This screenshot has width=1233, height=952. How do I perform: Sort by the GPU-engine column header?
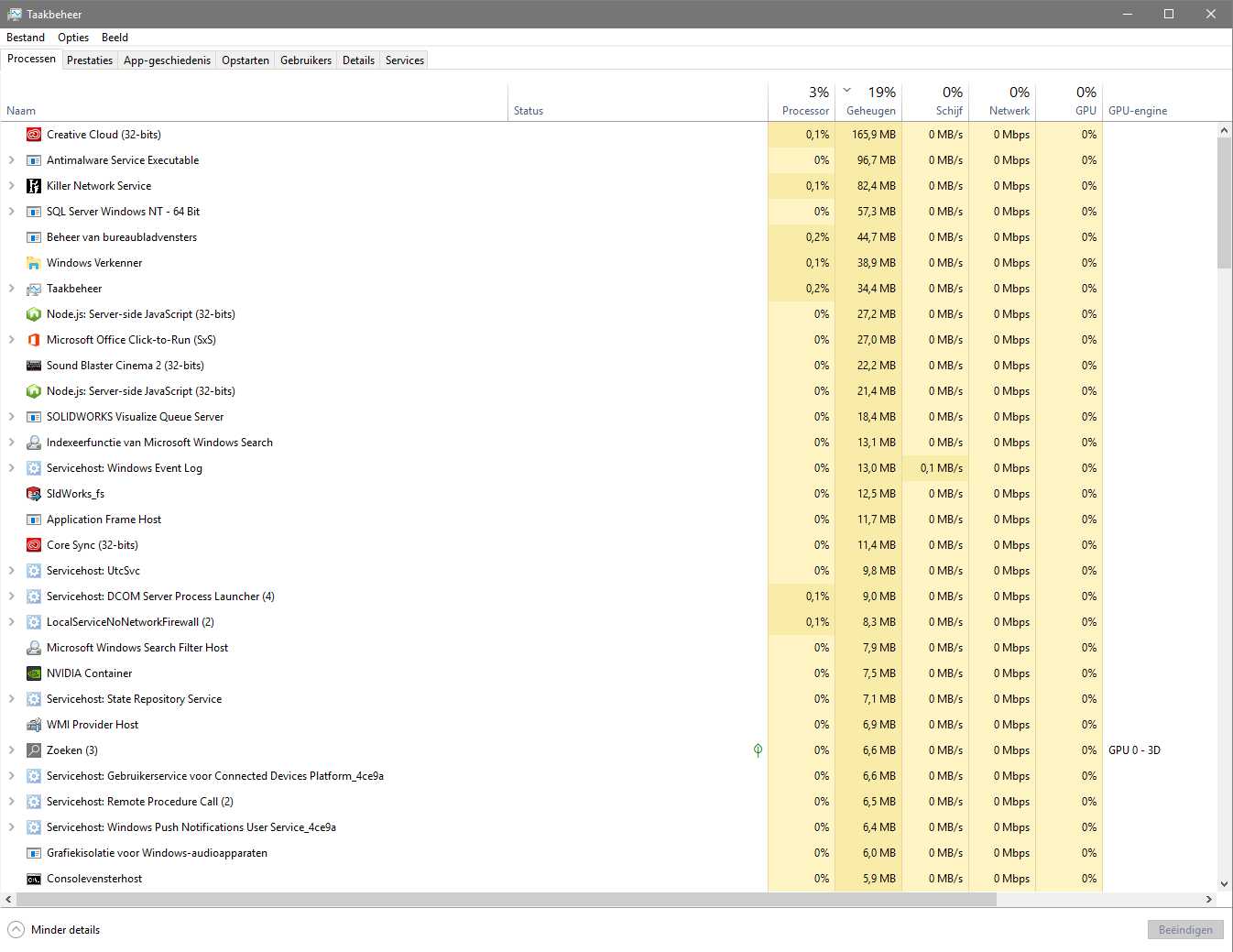coord(1159,103)
